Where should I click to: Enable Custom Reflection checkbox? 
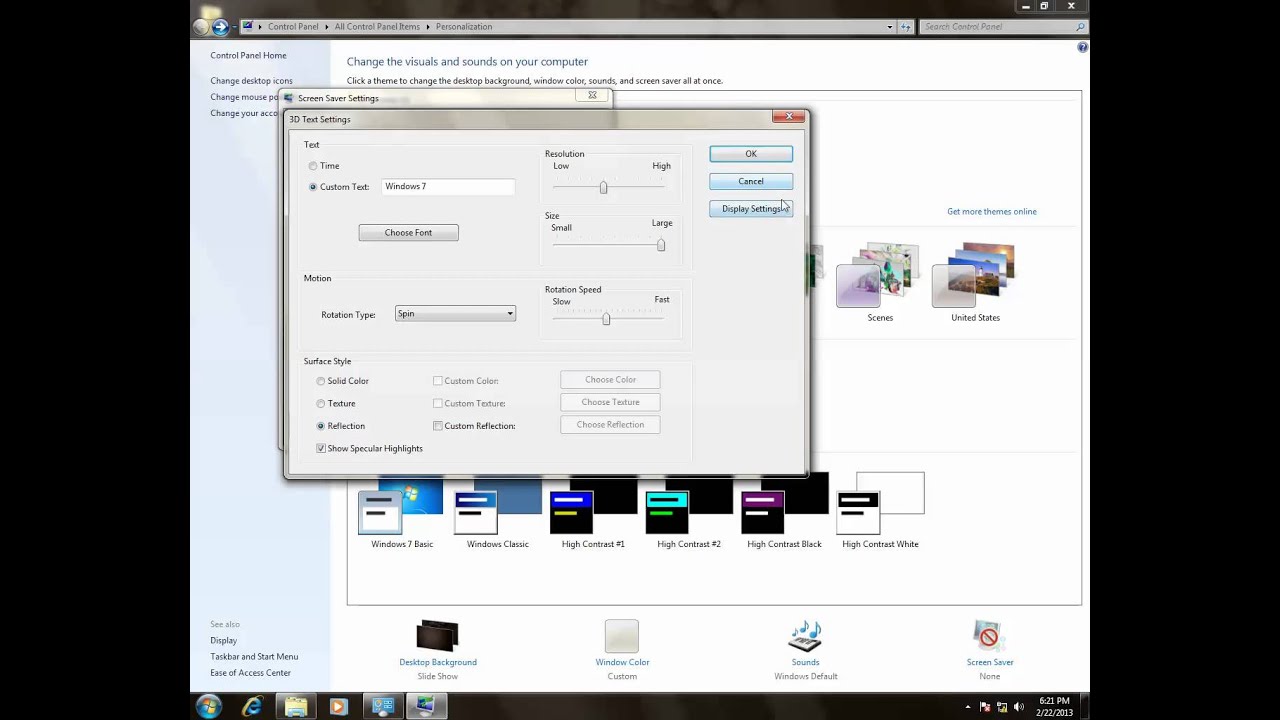click(x=438, y=426)
